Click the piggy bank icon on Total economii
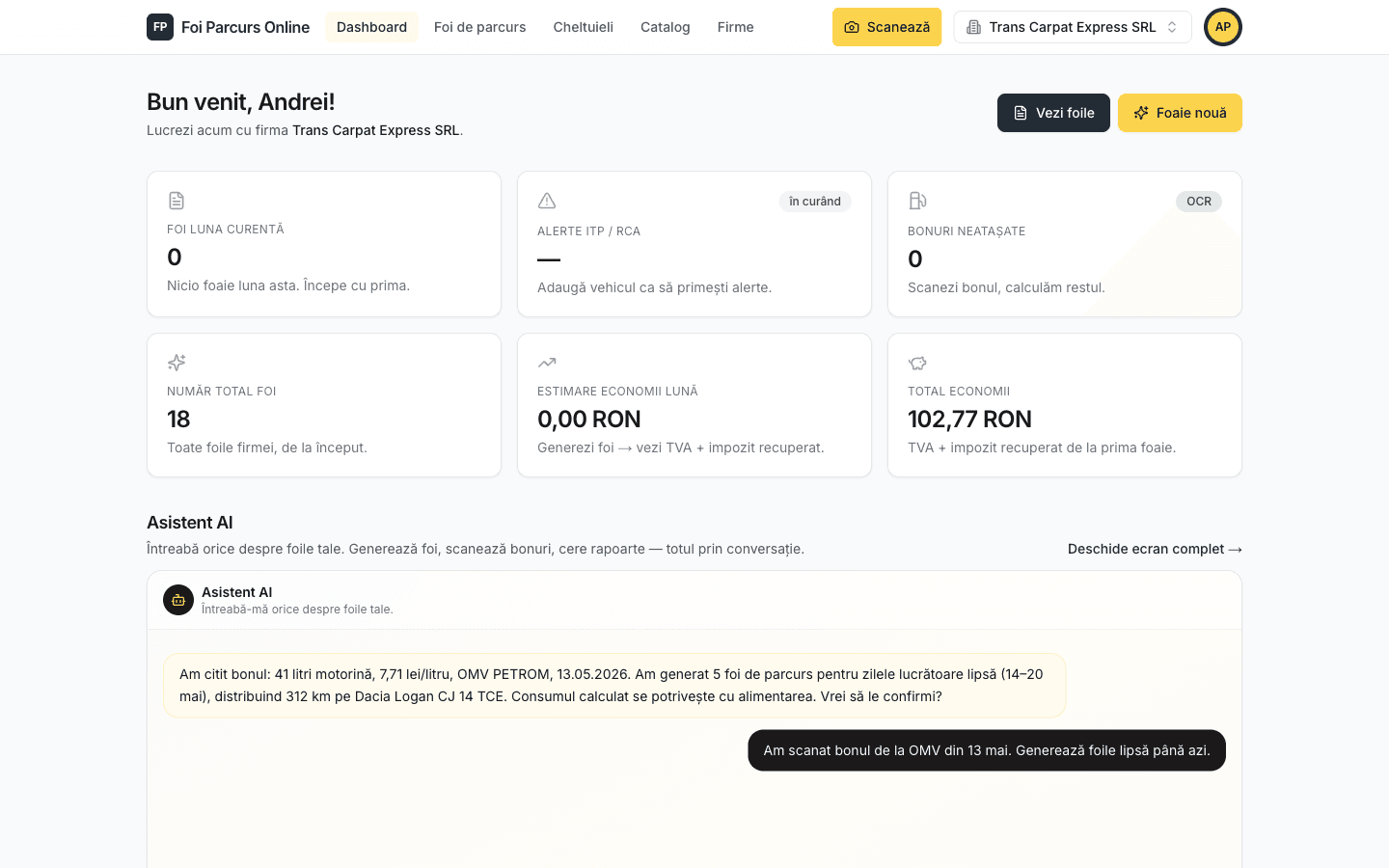 click(x=917, y=363)
